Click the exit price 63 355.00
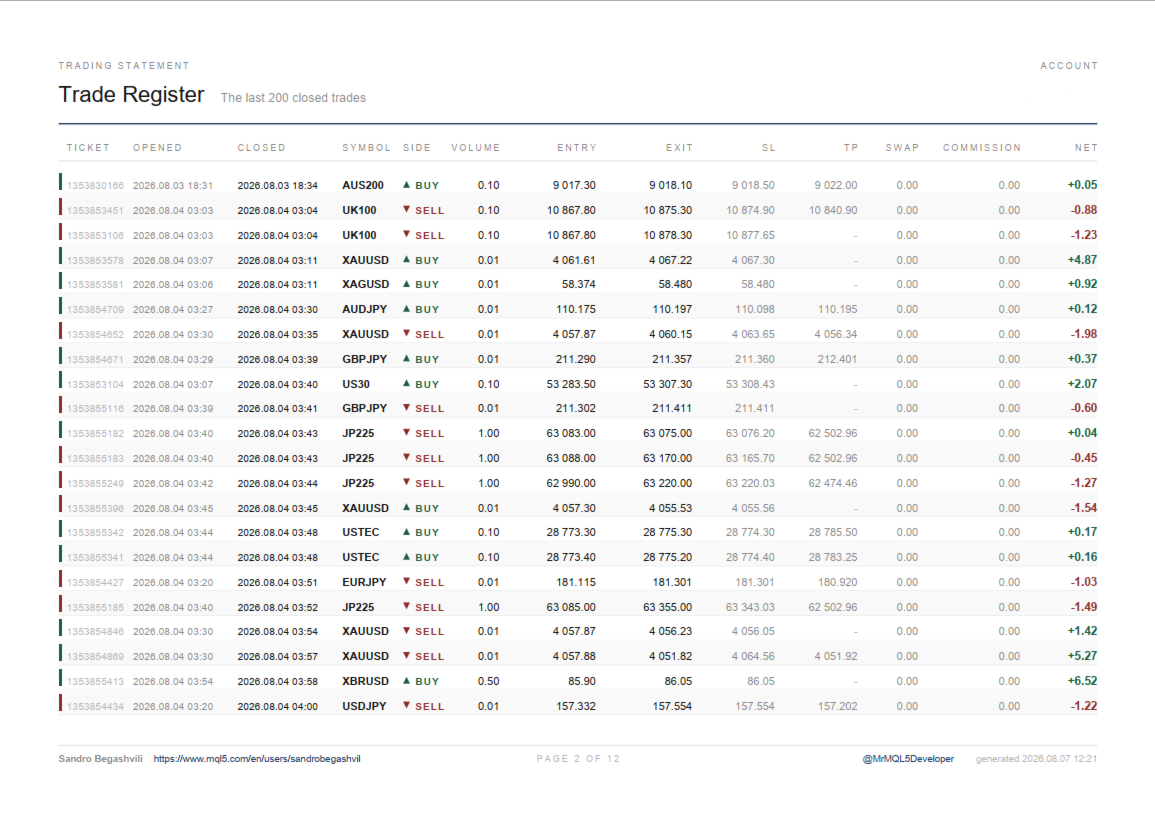1155x816 pixels. [x=667, y=608]
